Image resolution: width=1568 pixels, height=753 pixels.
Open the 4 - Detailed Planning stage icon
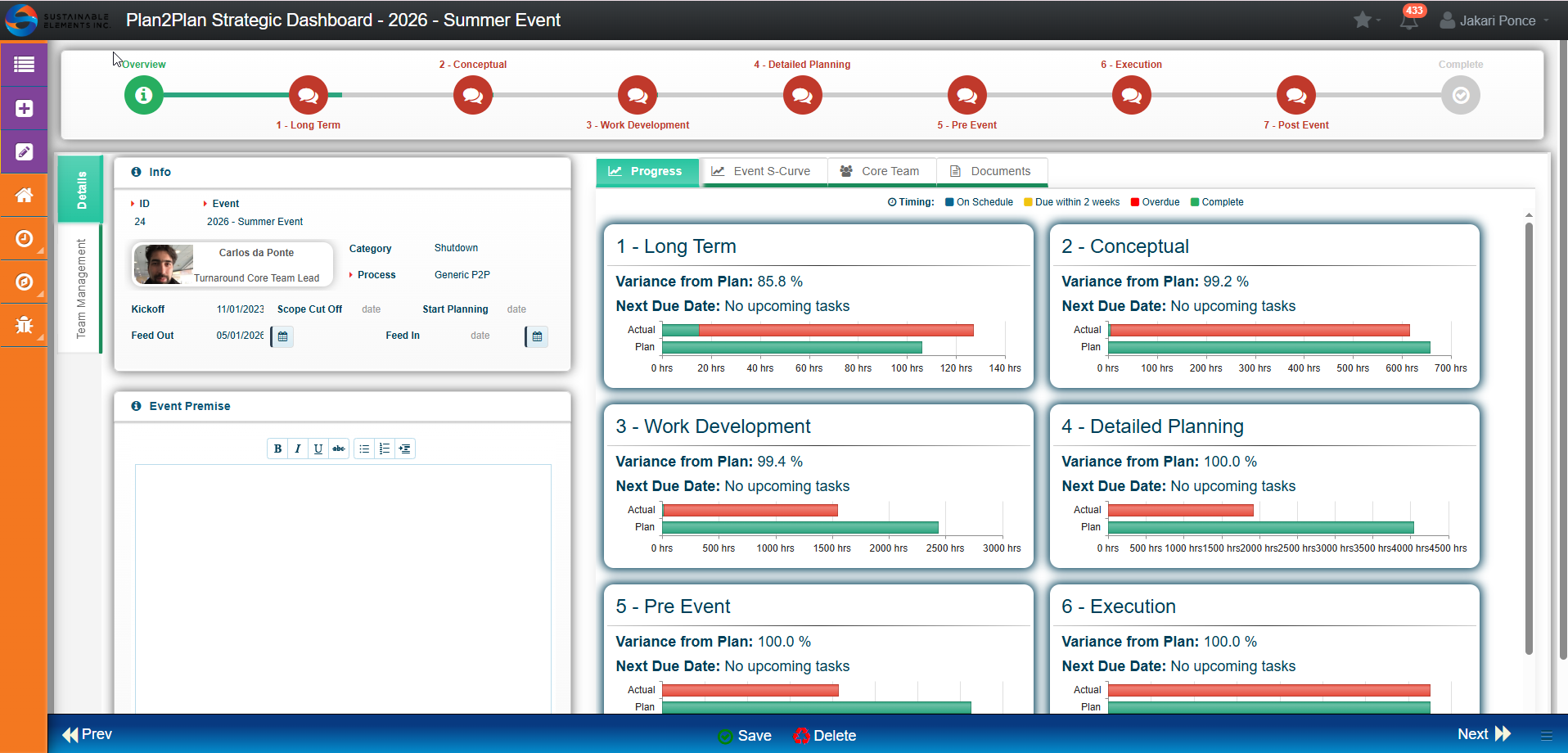(x=803, y=95)
